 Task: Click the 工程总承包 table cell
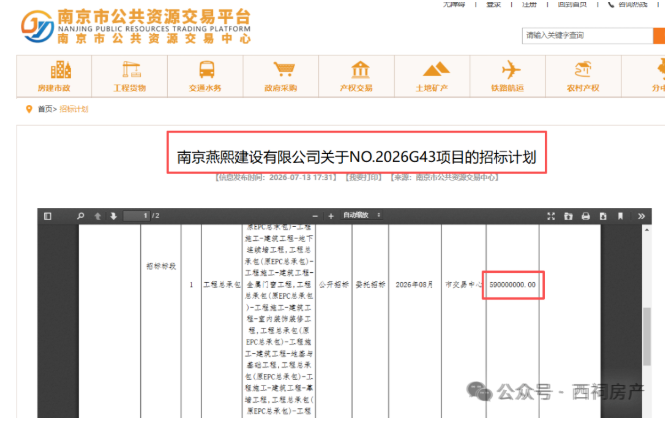222,285
